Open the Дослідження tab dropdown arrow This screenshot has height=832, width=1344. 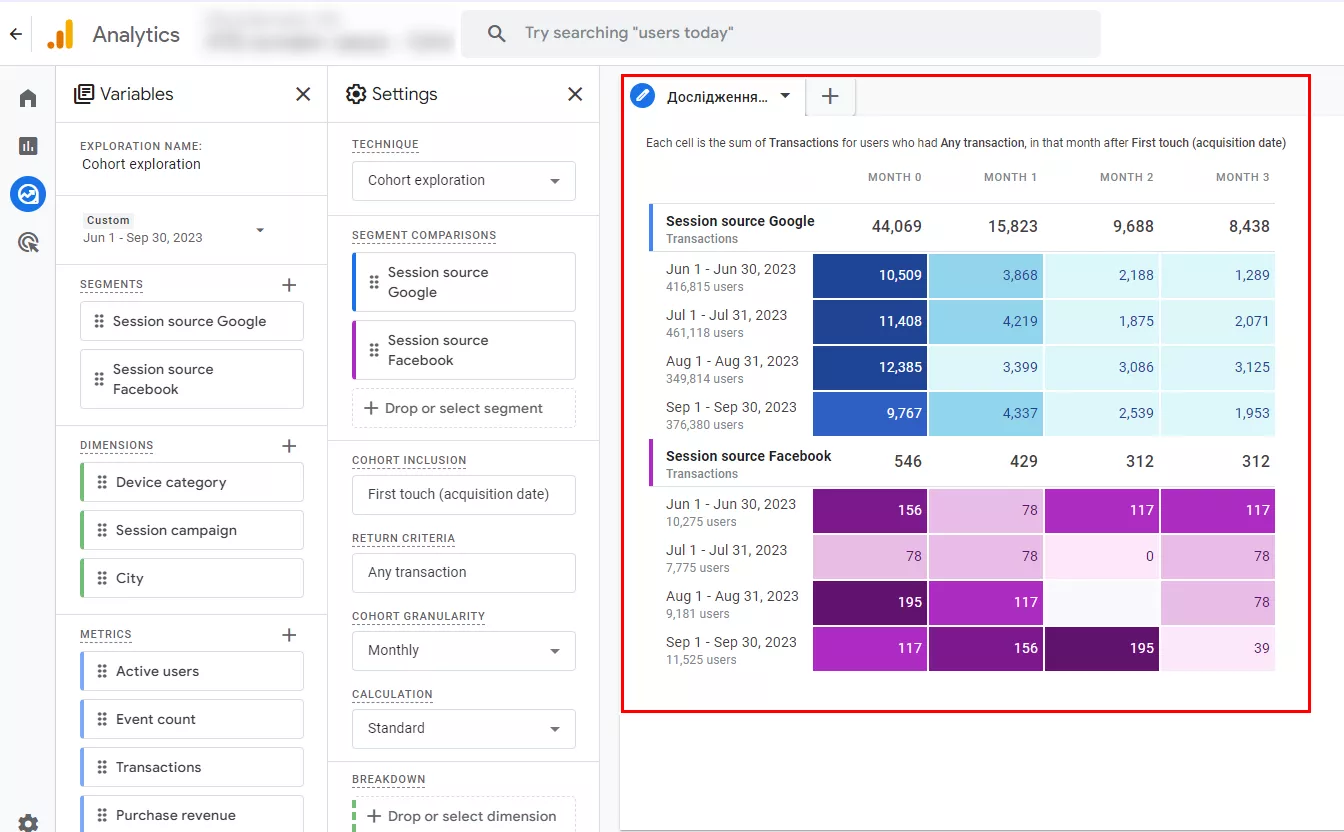[x=785, y=96]
